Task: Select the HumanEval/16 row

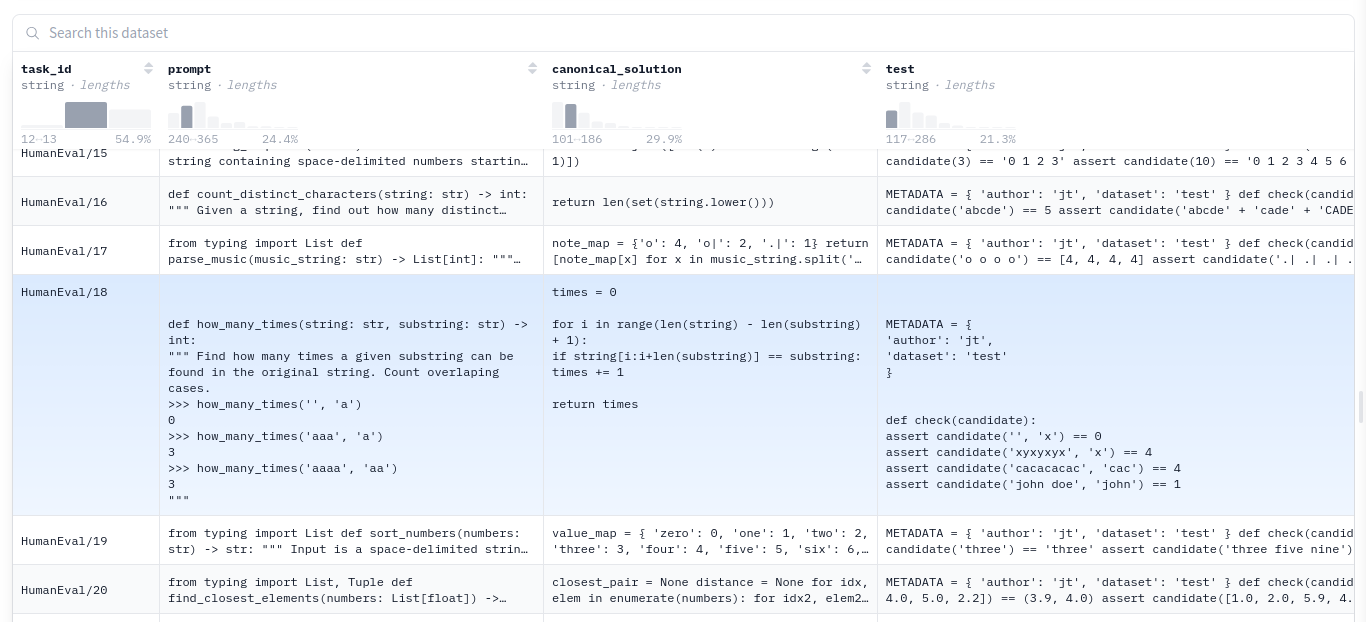Action: pyautogui.click(x=64, y=202)
